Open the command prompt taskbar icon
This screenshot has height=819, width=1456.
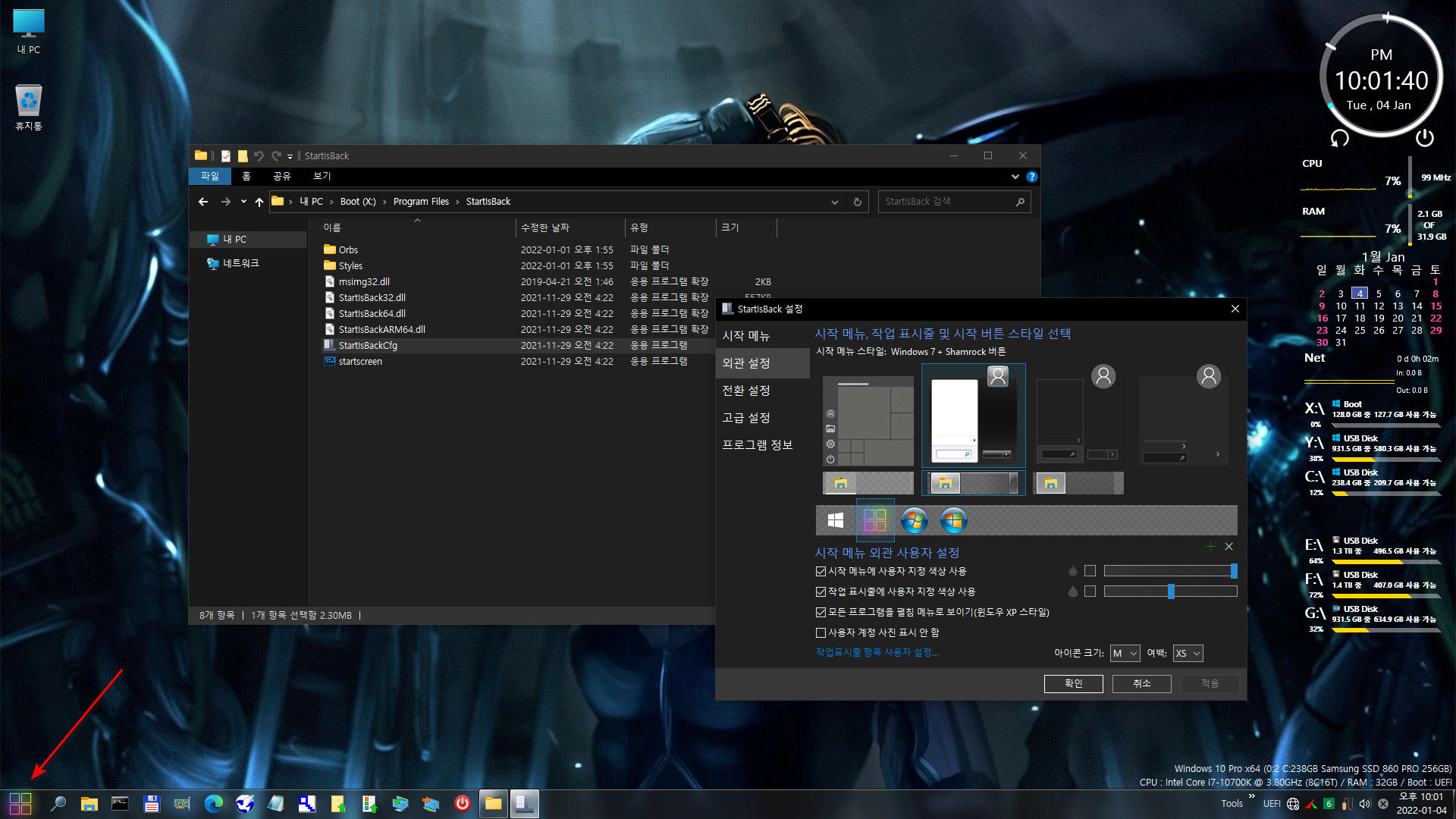pos(120,804)
